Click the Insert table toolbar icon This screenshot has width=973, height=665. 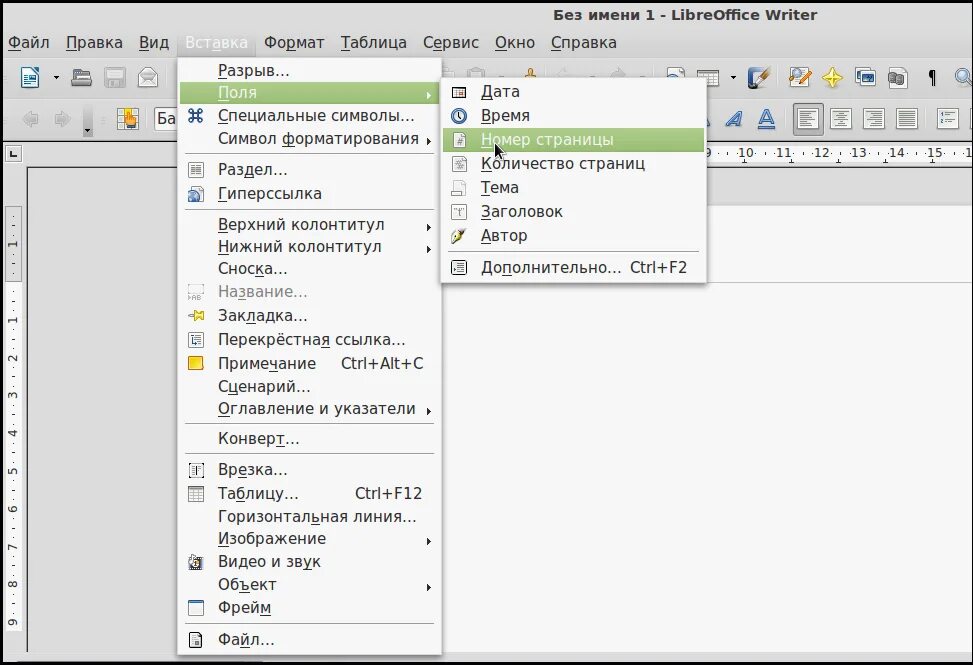pyautogui.click(x=708, y=78)
